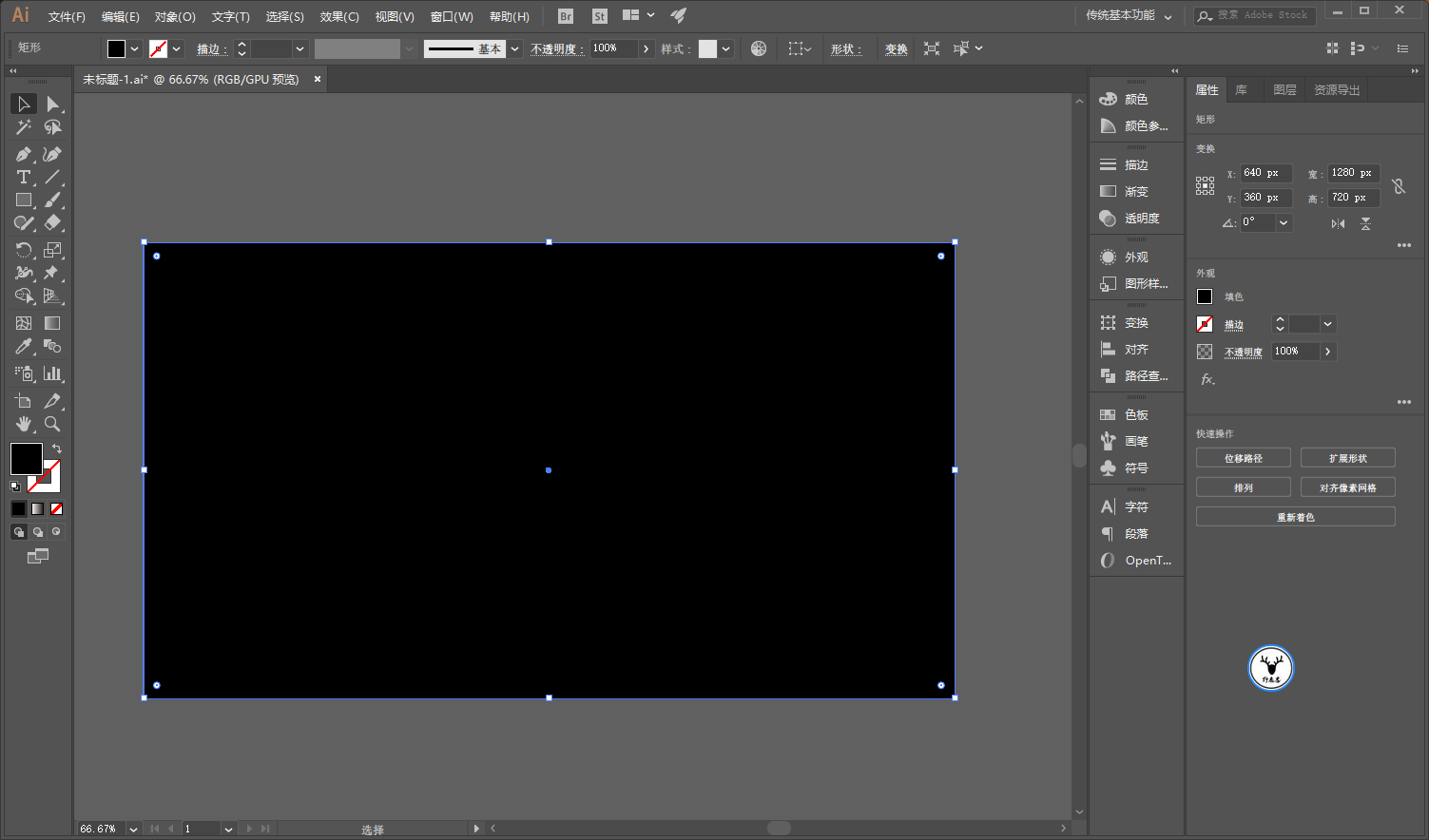This screenshot has width=1429, height=840.
Task: Select the Pen tool
Action: (24, 154)
